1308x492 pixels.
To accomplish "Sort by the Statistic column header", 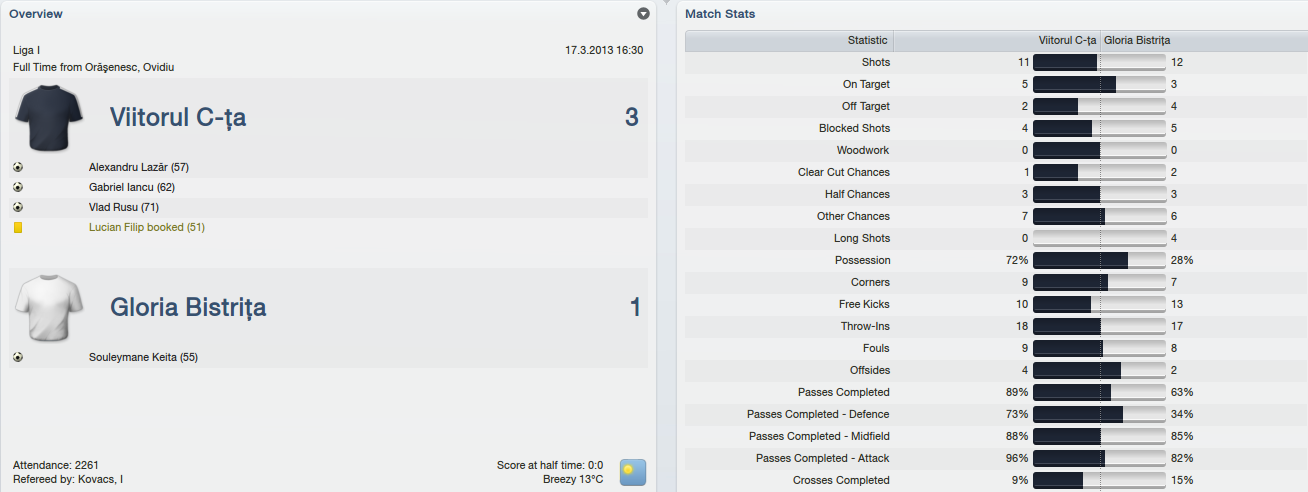I will (789, 41).
